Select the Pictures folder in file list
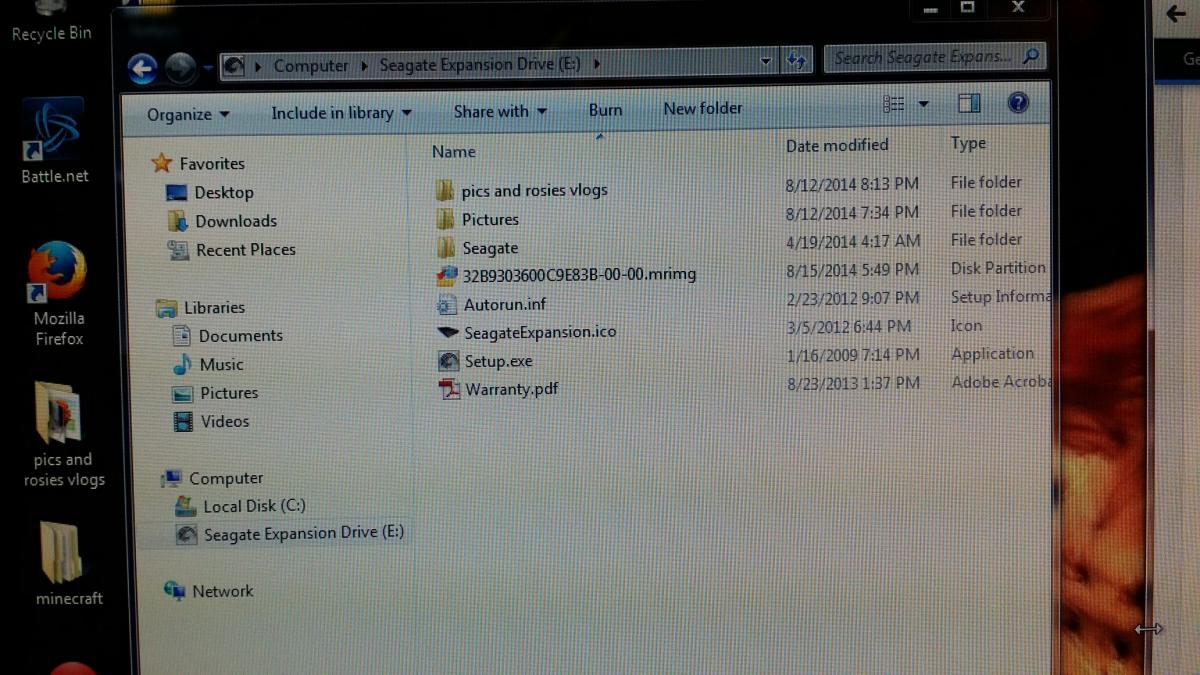Screen dimensions: 1200x675 click(490, 220)
